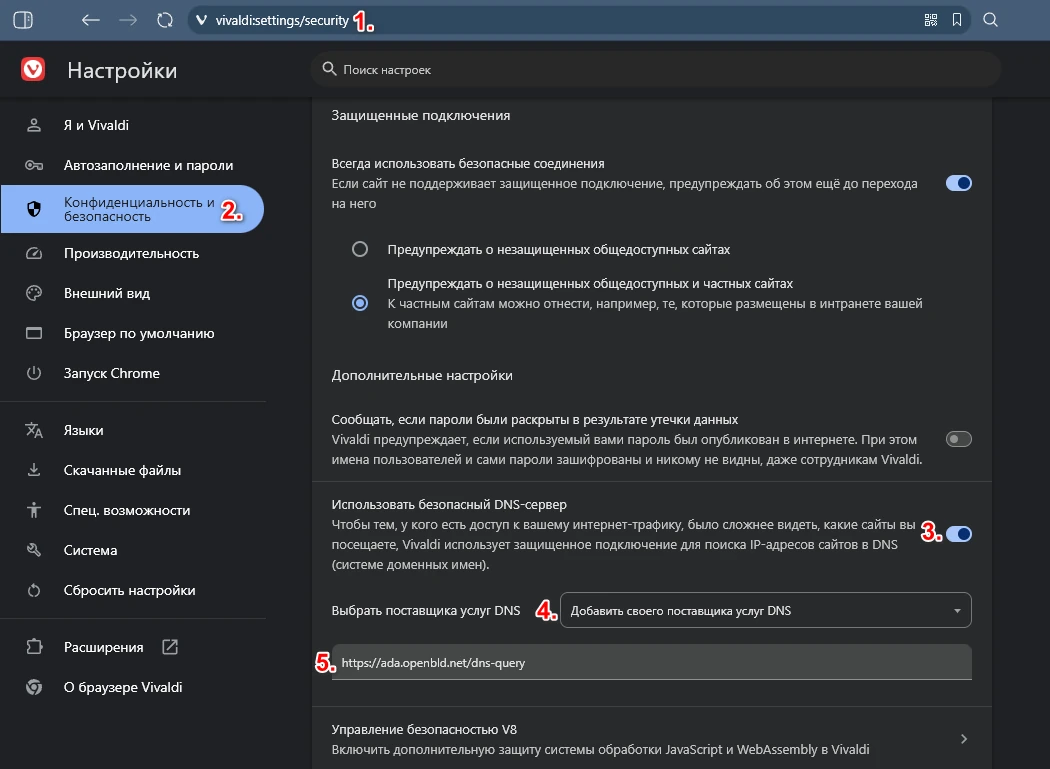Select radio Предупреждать о незащищенных общедоступных сайтах
This screenshot has height=769, width=1050.
(x=360, y=249)
